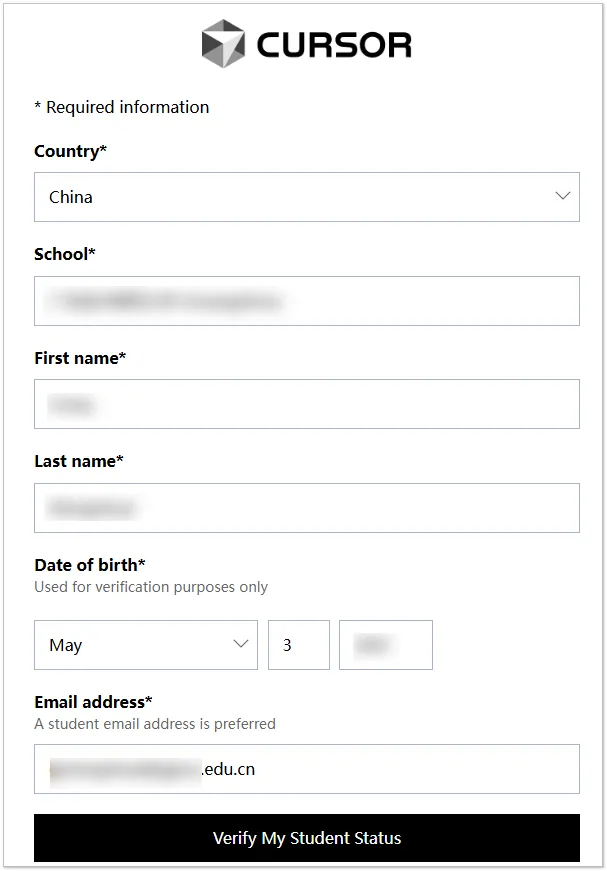Focus the School input field
Viewport: 607px width, 871px height.
[307, 301]
